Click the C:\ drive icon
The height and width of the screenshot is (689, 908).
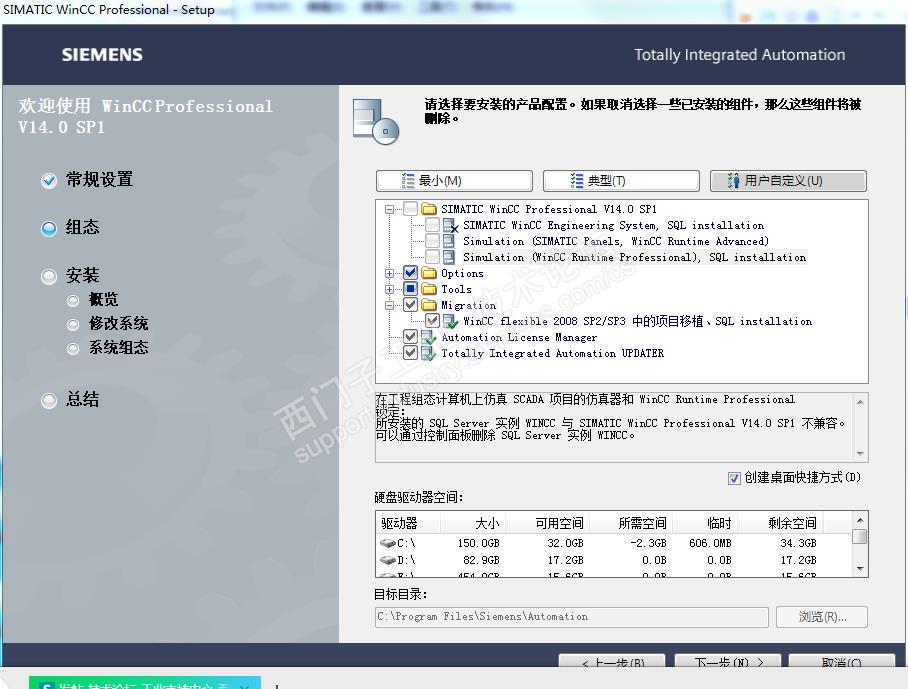pos(387,543)
